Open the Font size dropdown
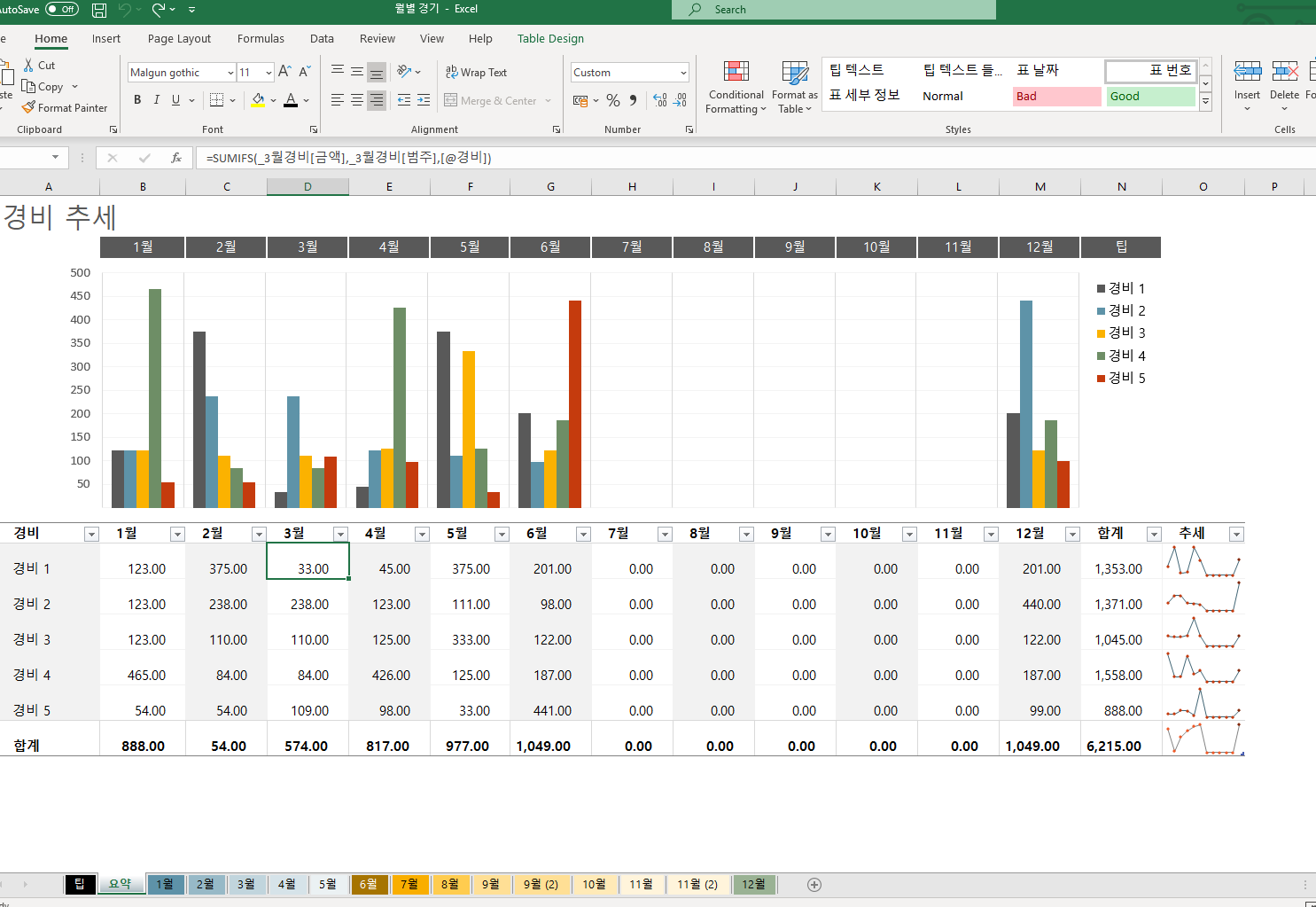The image size is (1316, 907). pyautogui.click(x=269, y=73)
